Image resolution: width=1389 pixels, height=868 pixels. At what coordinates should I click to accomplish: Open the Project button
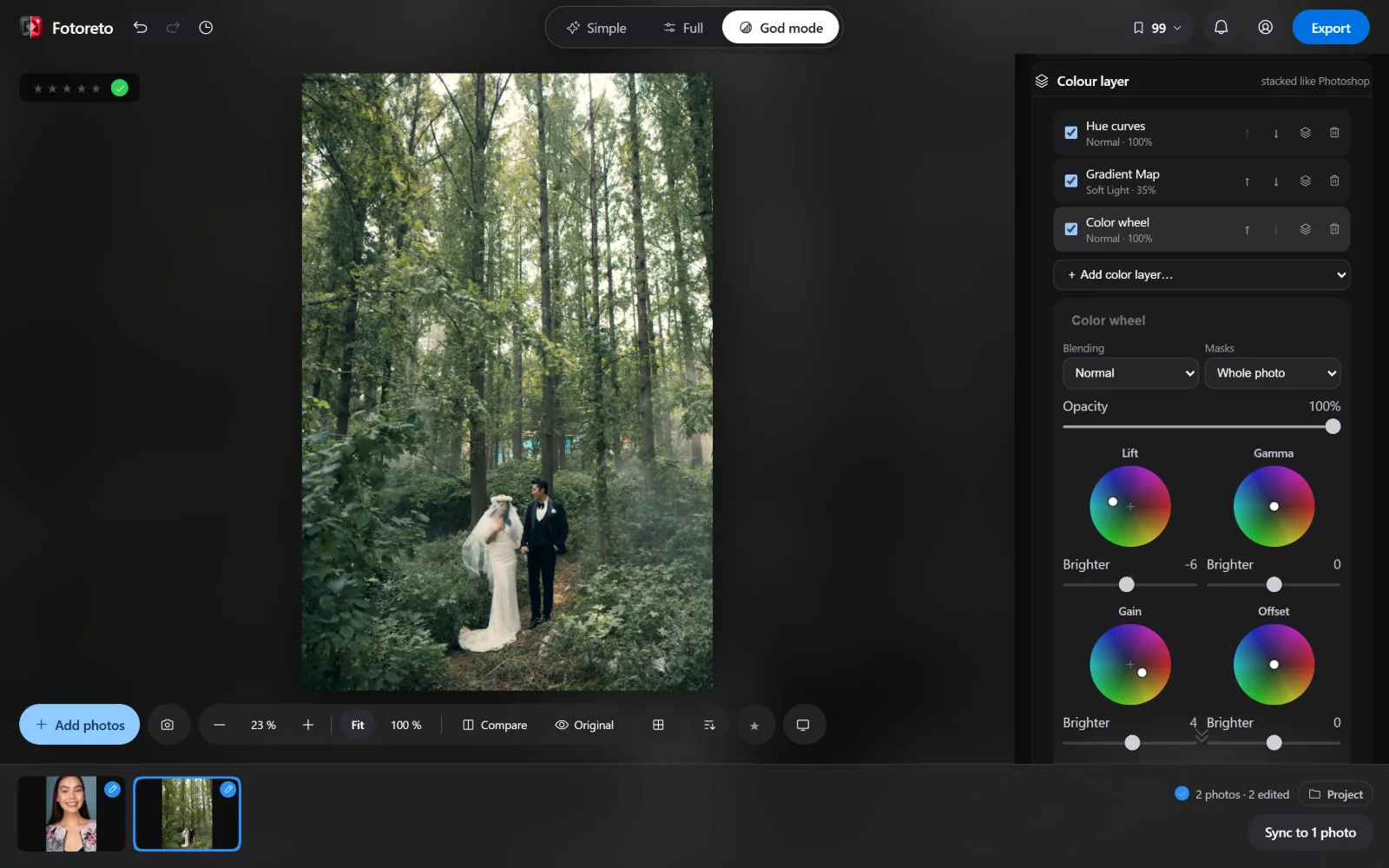point(1335,794)
